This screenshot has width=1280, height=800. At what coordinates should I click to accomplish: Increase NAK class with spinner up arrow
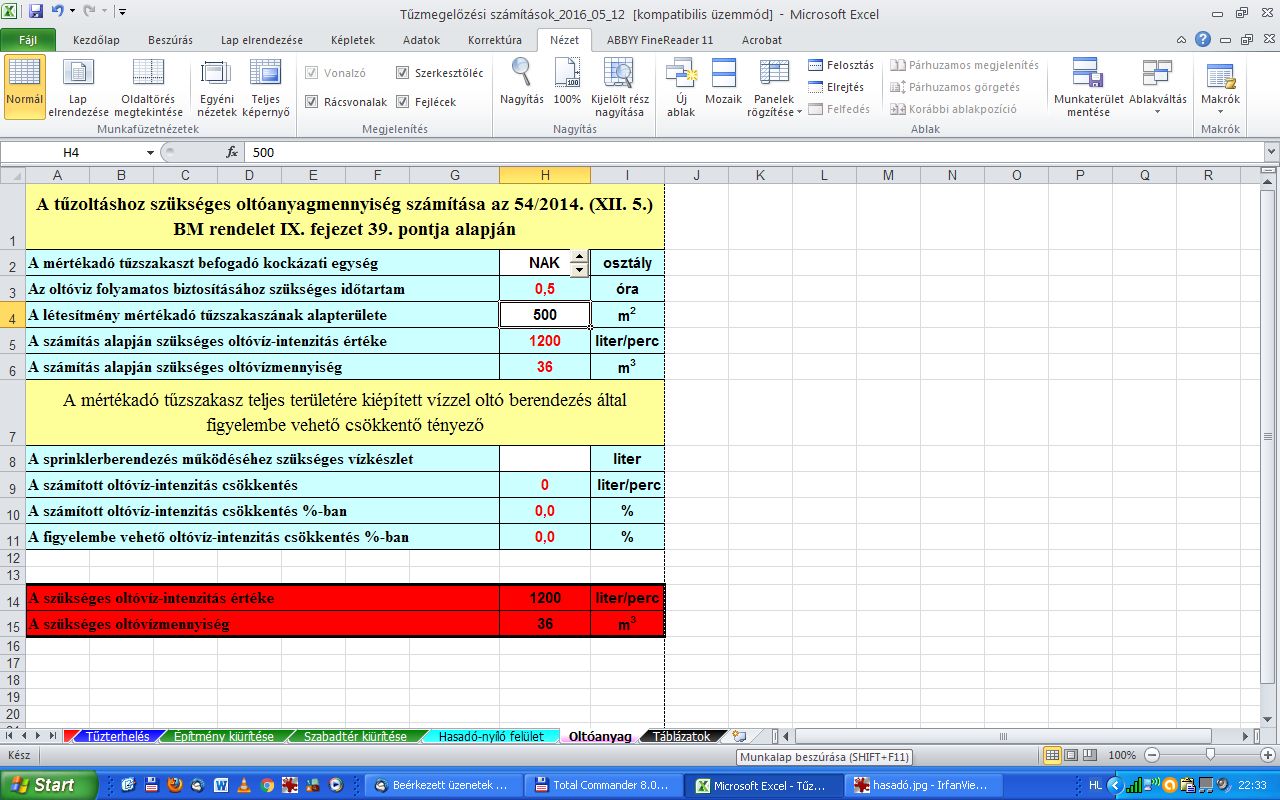tap(579, 256)
